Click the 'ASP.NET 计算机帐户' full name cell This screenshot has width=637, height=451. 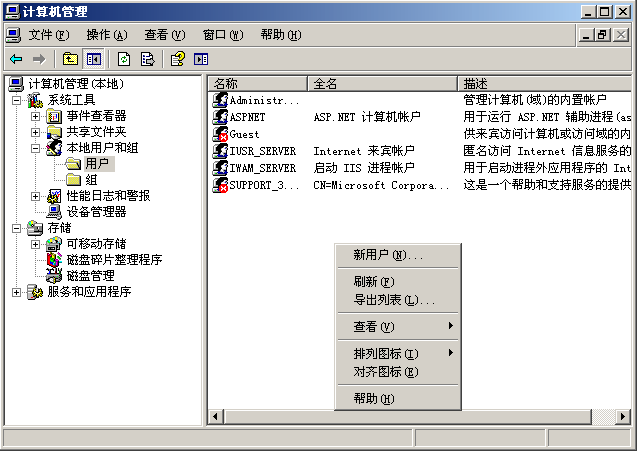(x=367, y=117)
